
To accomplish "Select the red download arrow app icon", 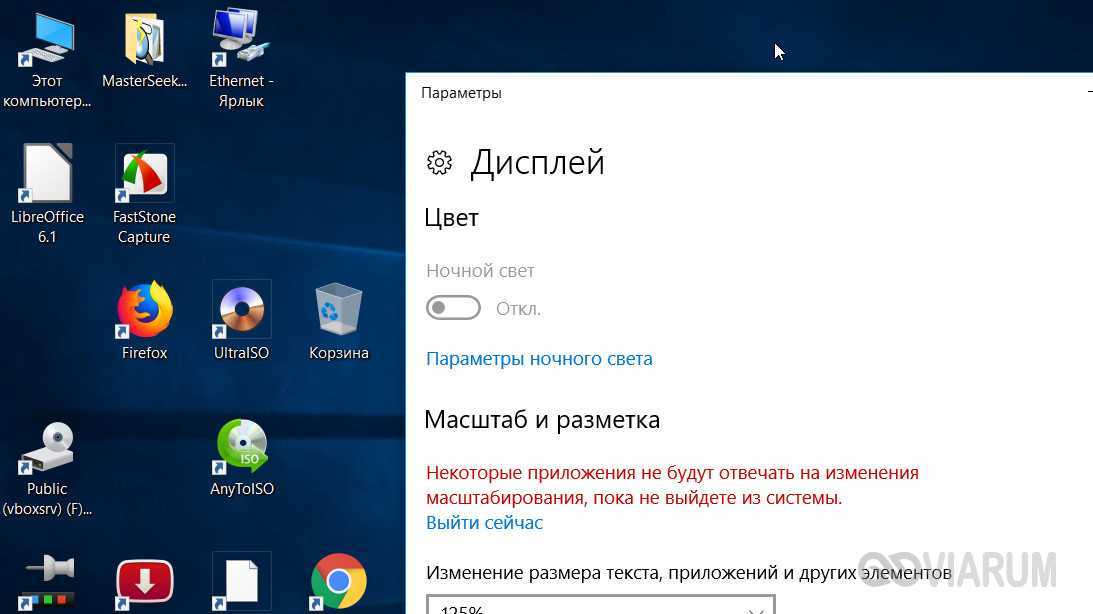I will [144, 583].
